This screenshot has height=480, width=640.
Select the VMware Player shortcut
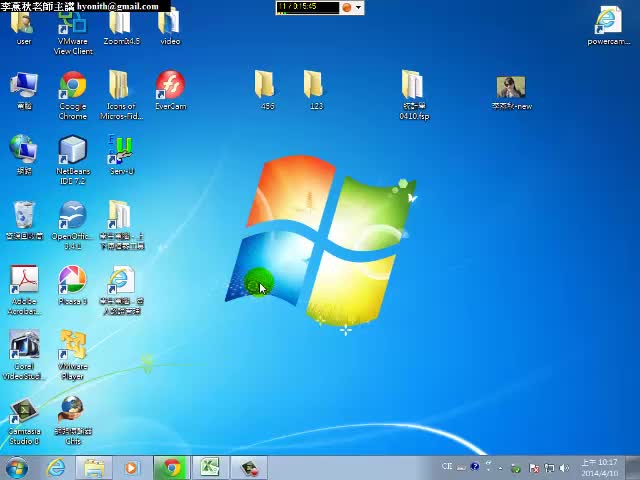[x=73, y=355]
